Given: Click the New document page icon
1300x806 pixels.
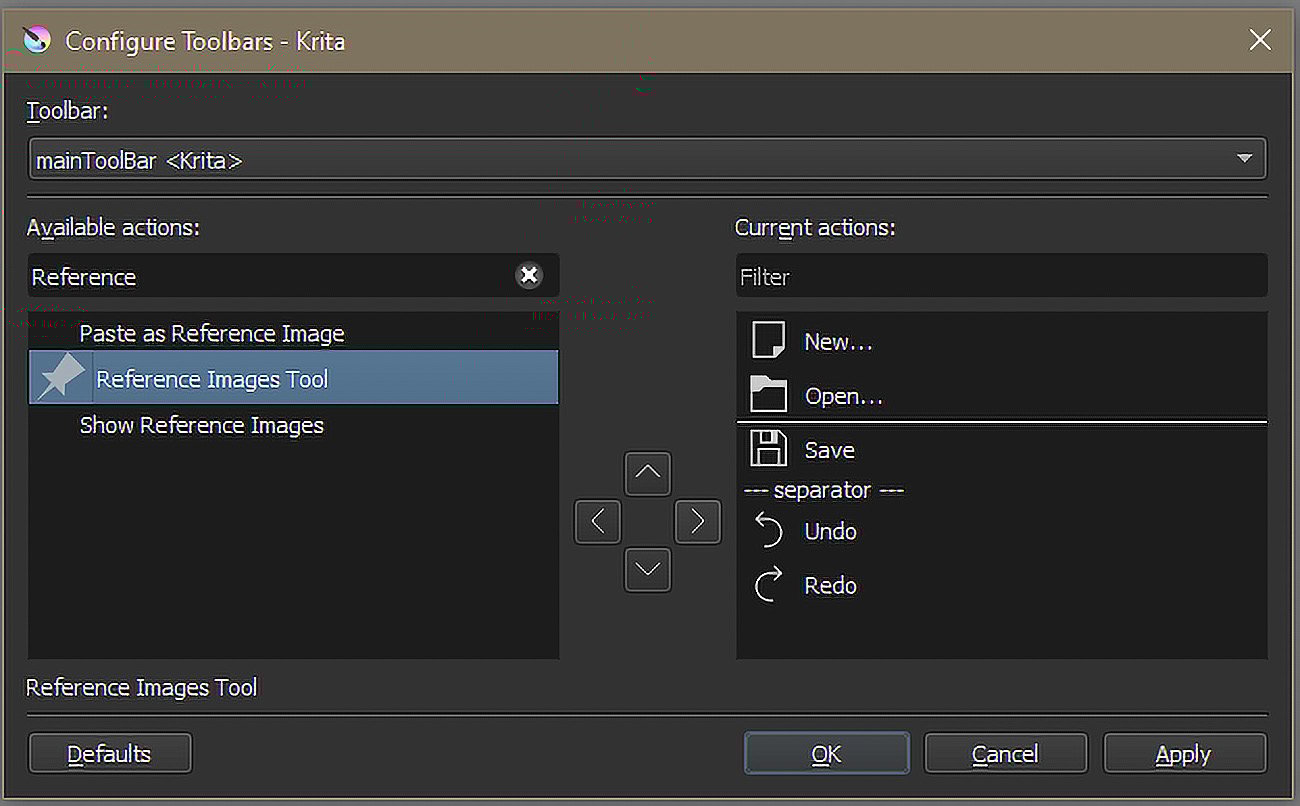Looking at the screenshot, I should (x=768, y=341).
